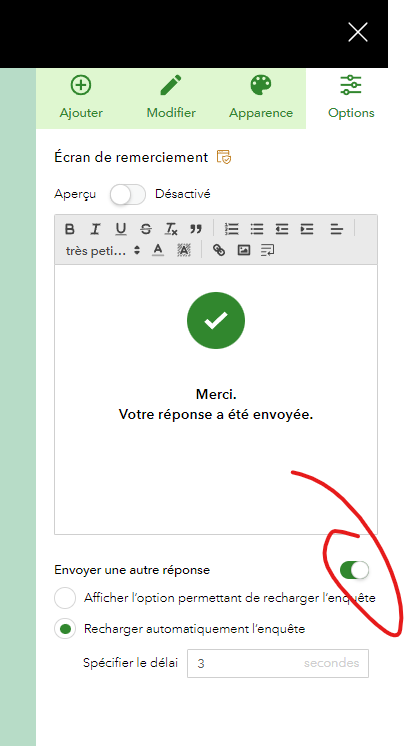Click the Spécifier le délai seconds field
406x746 pixels.
click(278, 663)
